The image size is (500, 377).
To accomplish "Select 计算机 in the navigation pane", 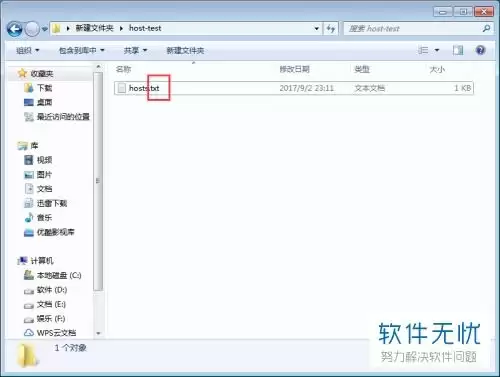I will pos(42,261).
